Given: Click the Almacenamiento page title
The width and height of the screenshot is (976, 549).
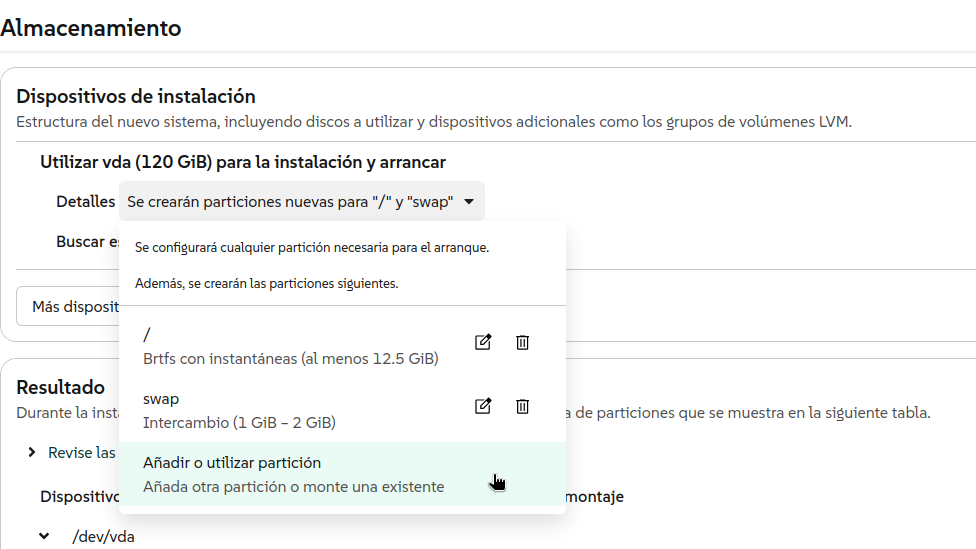Looking at the screenshot, I should tap(91, 28).
